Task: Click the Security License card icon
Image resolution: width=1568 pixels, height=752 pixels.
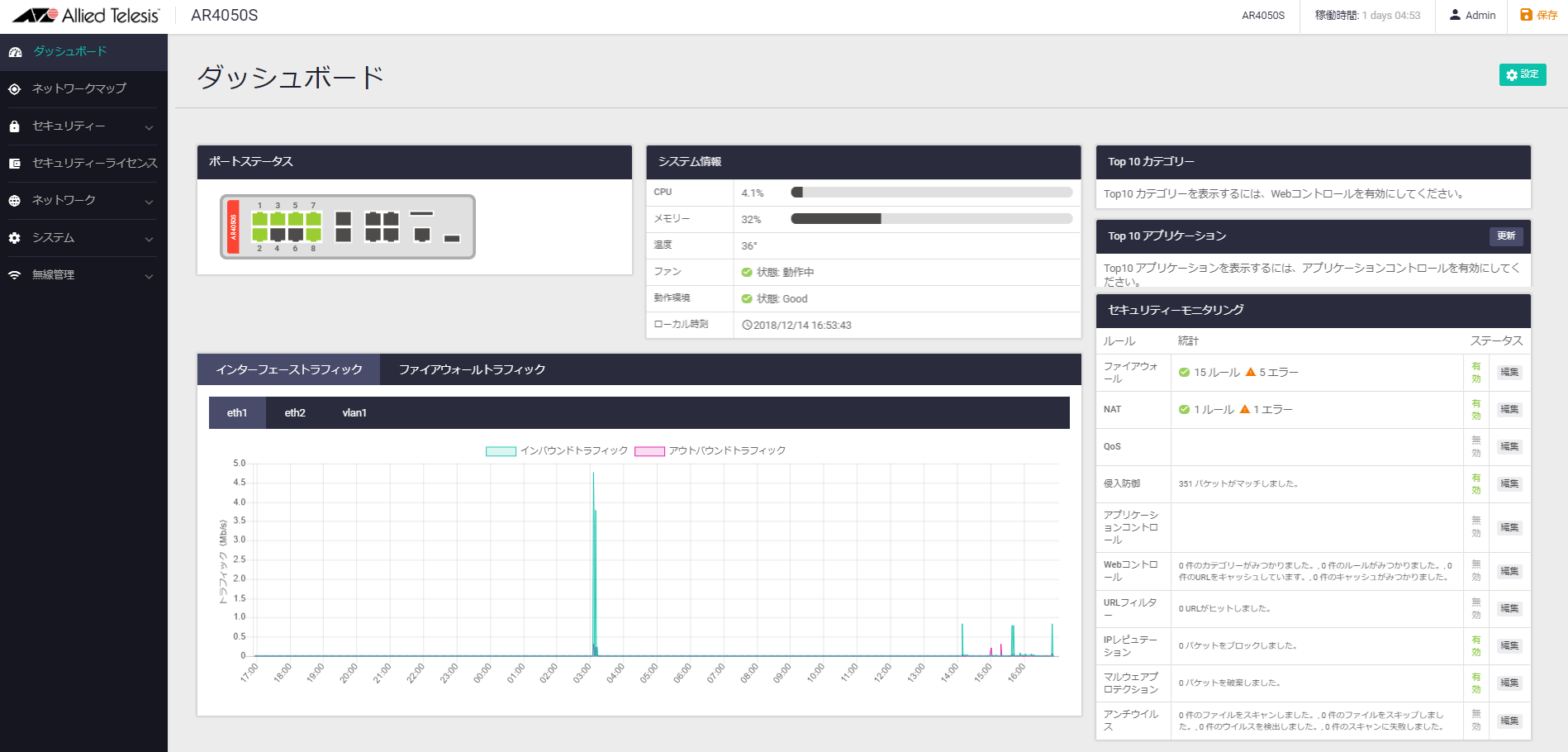Action: pyautogui.click(x=15, y=164)
